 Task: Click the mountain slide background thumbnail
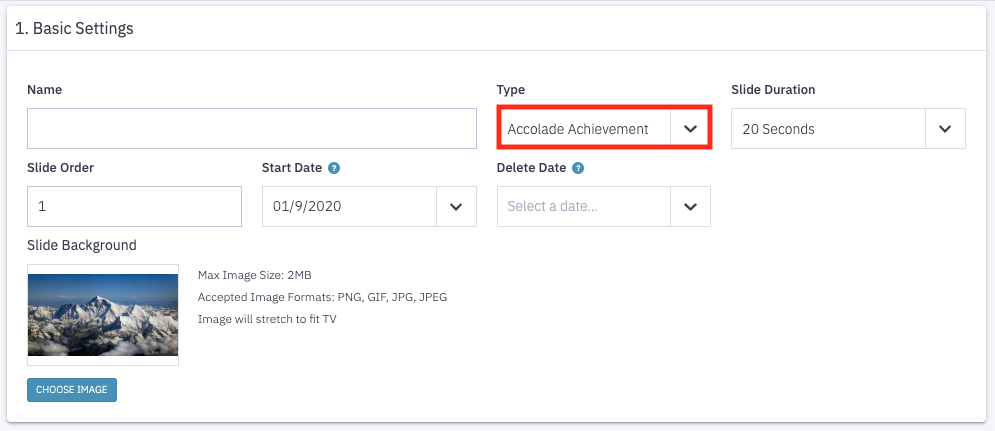tap(103, 315)
